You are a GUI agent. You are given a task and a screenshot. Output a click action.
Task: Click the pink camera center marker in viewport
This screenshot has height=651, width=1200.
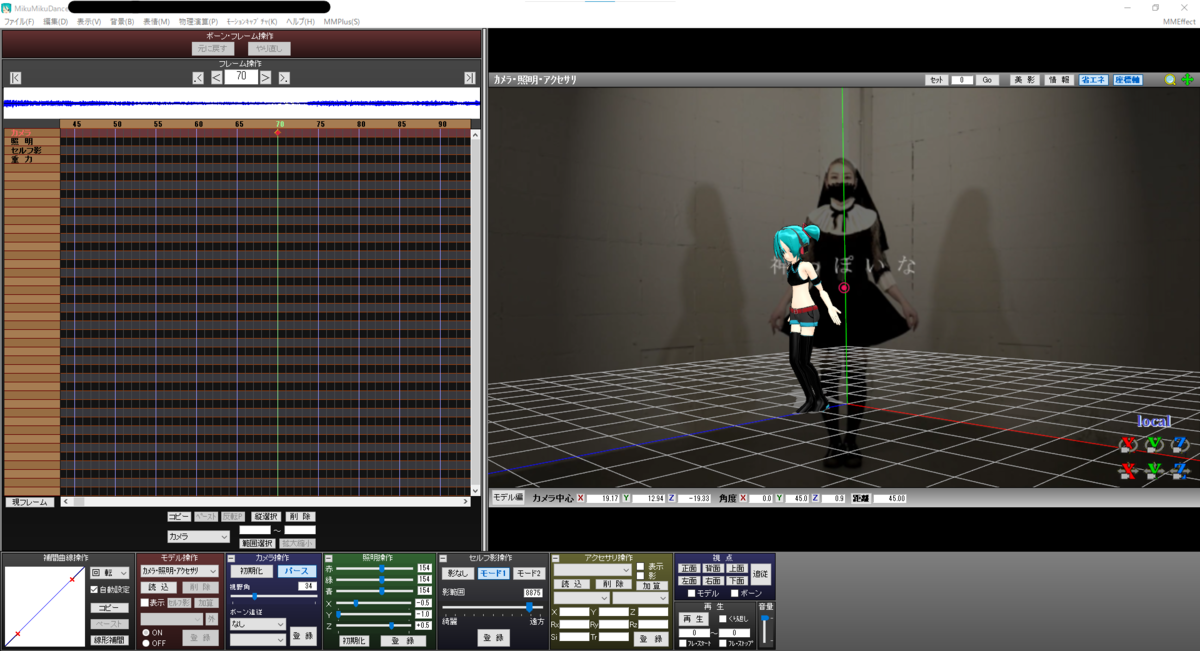click(x=844, y=288)
